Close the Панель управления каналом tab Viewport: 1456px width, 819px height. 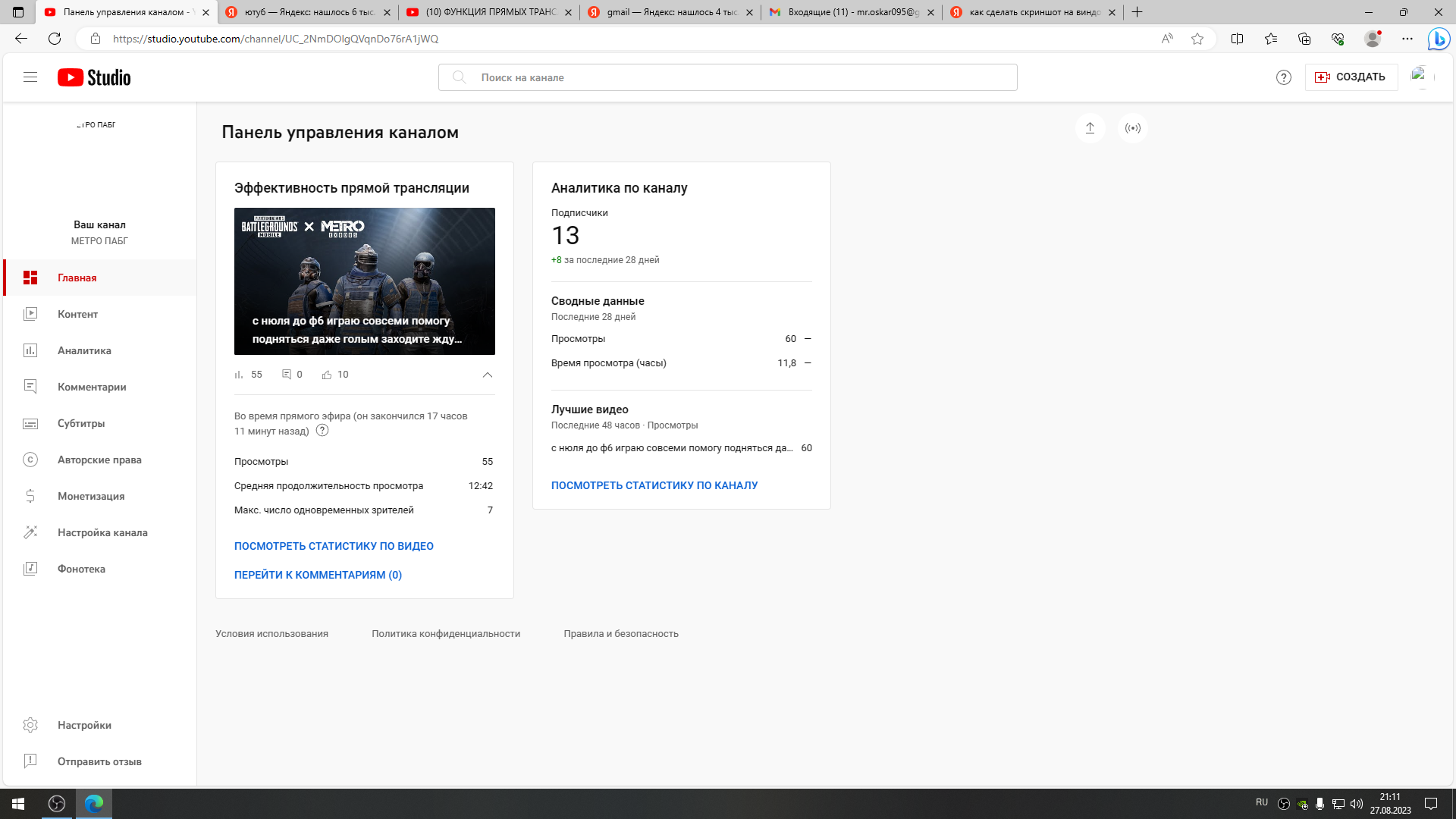pos(206,12)
